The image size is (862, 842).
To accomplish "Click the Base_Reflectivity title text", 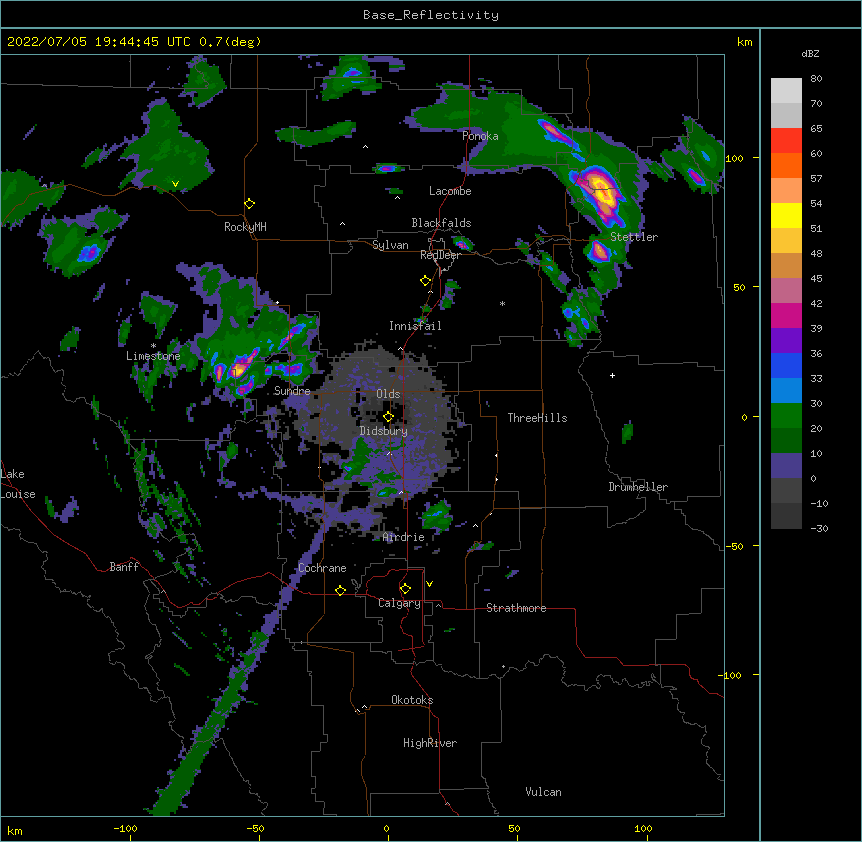I will point(431,15).
